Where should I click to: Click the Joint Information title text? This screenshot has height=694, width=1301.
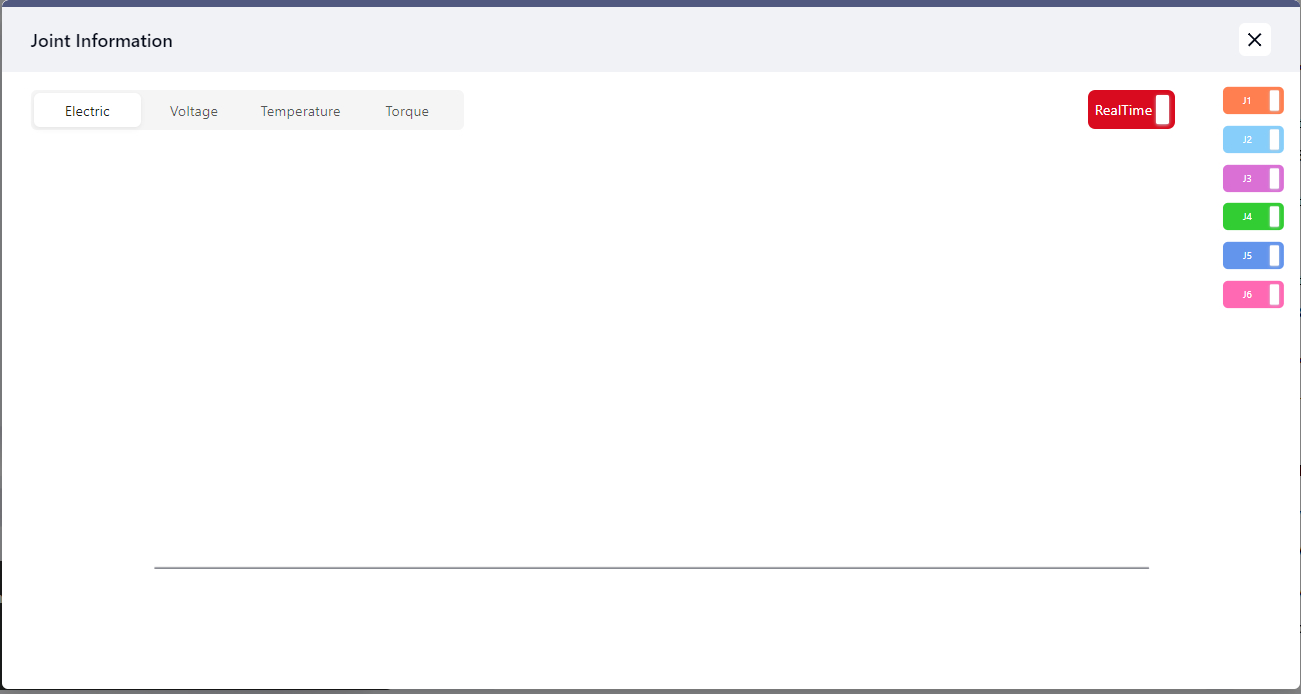tap(101, 41)
